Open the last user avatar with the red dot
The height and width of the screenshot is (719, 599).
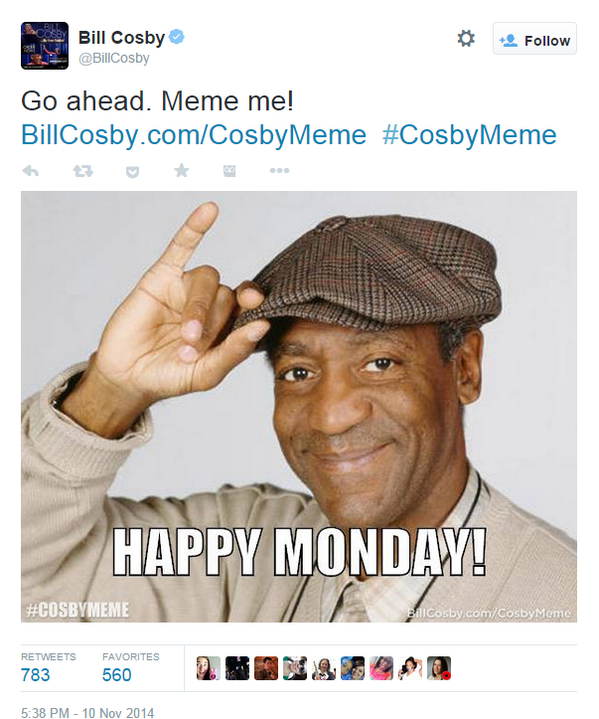coord(439,668)
